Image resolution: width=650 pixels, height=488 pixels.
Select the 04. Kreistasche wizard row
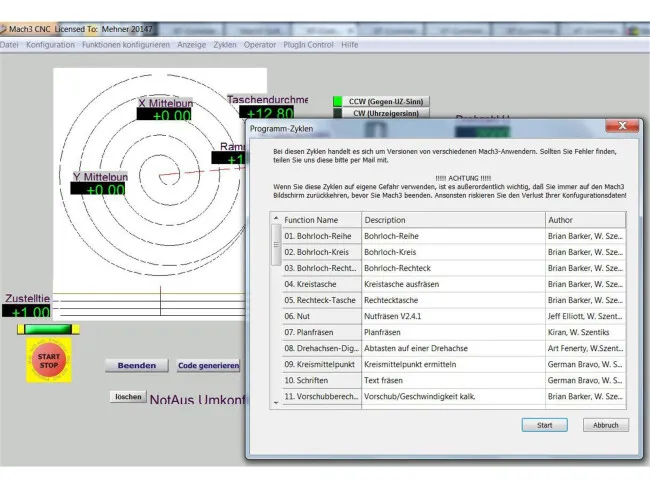coord(316,284)
